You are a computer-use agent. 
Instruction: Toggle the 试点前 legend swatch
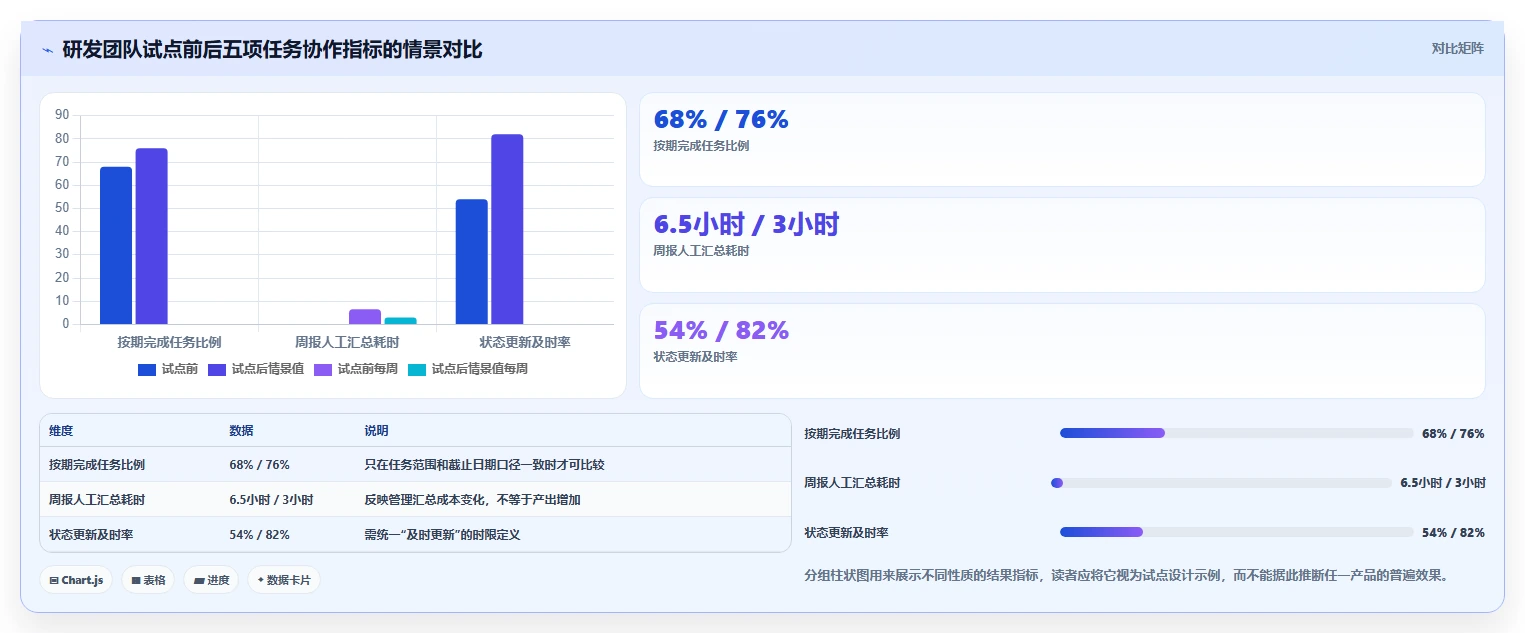point(147,369)
